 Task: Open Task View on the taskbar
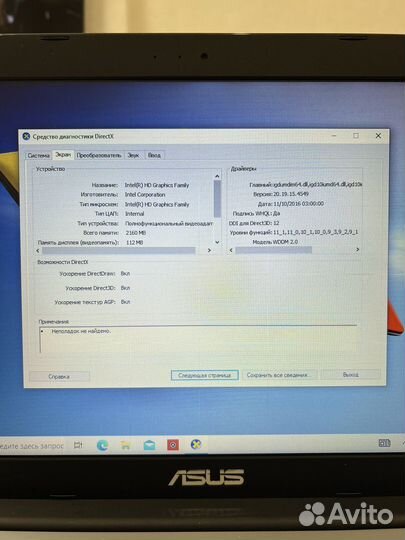(x=78, y=445)
